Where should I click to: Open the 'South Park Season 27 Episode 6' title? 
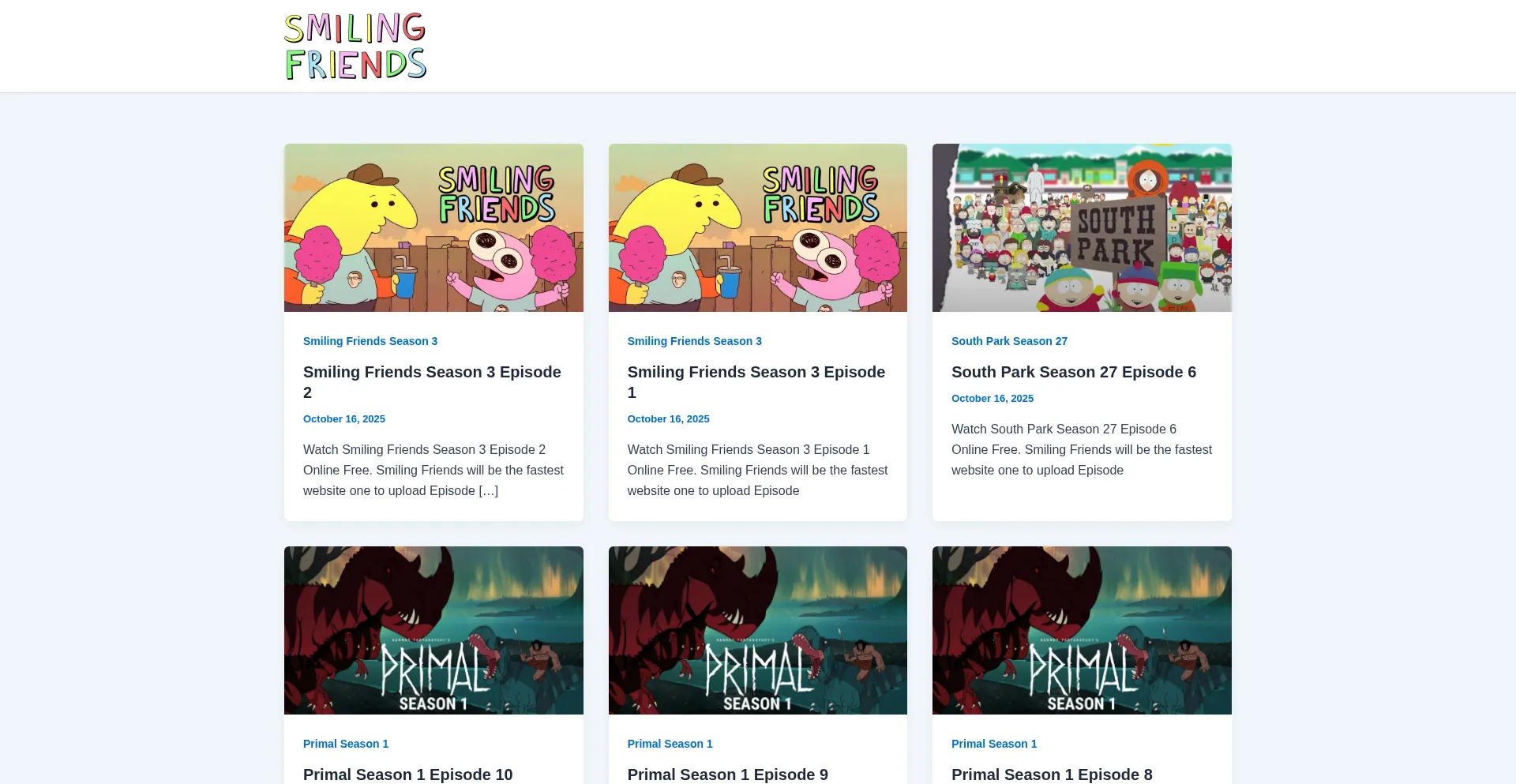click(1074, 372)
